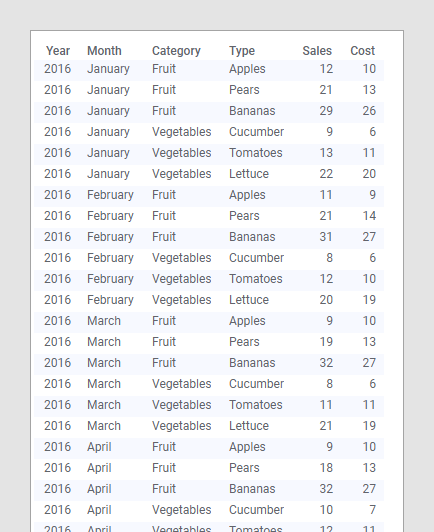
Task: Click the Cost column header
Action: (x=362, y=51)
